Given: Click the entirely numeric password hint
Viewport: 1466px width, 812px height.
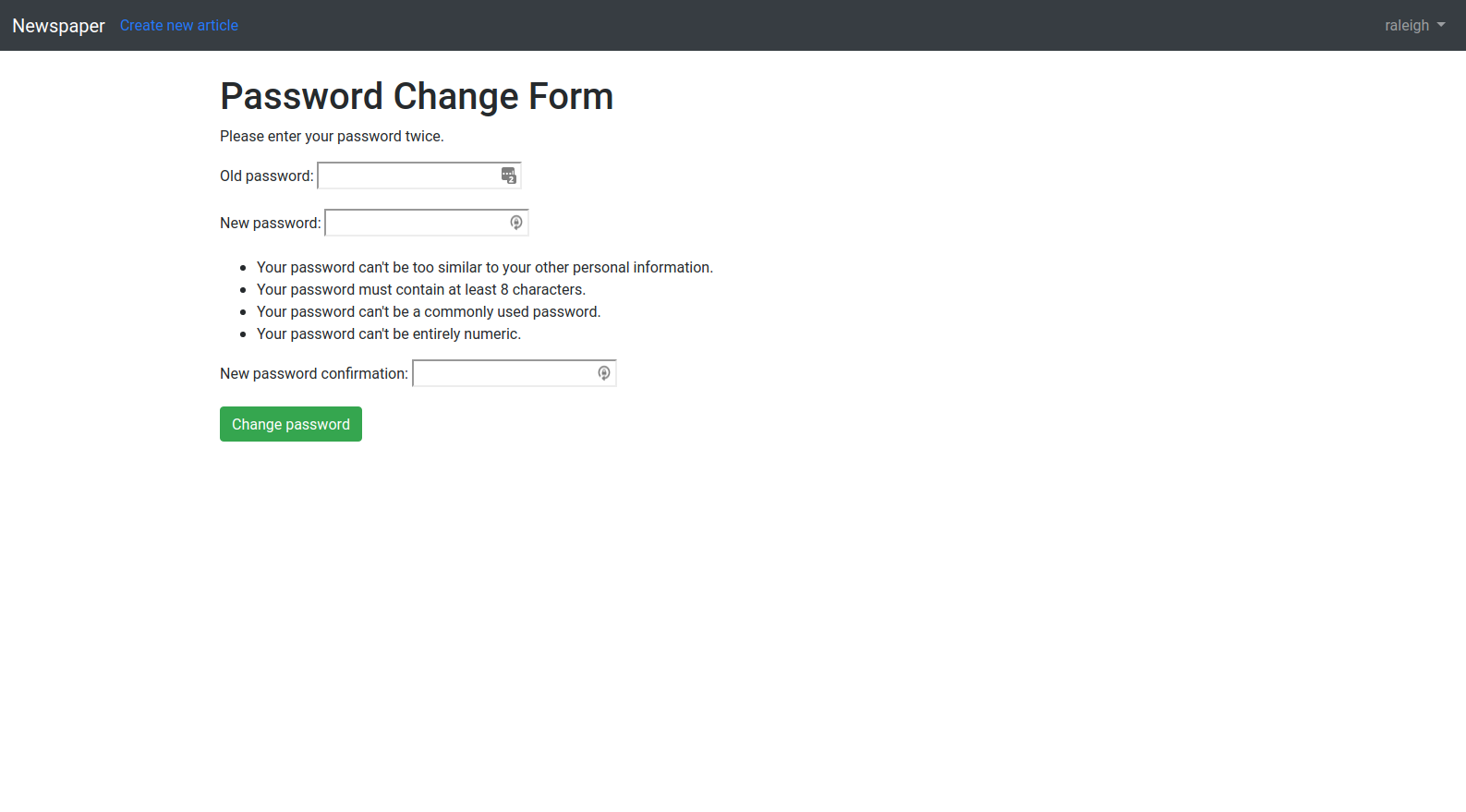Looking at the screenshot, I should click(x=389, y=334).
